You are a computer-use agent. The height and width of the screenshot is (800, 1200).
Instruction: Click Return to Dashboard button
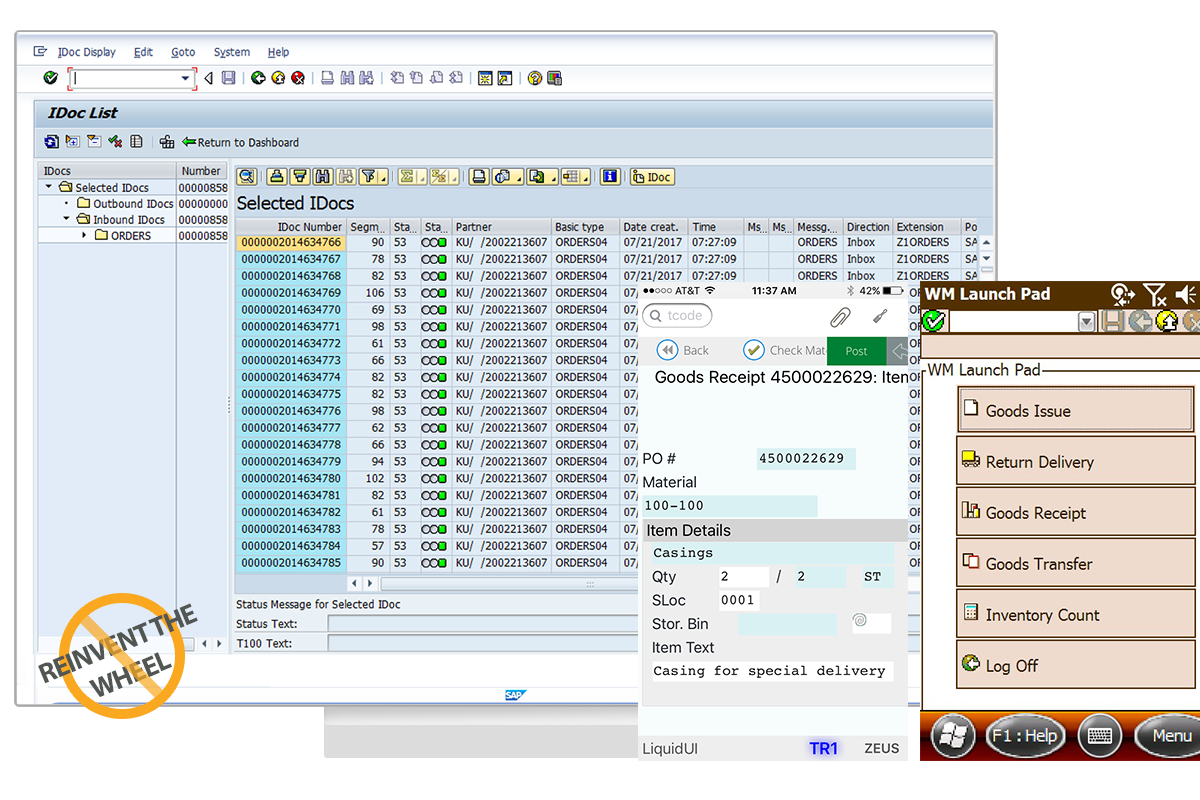pyautogui.click(x=240, y=142)
